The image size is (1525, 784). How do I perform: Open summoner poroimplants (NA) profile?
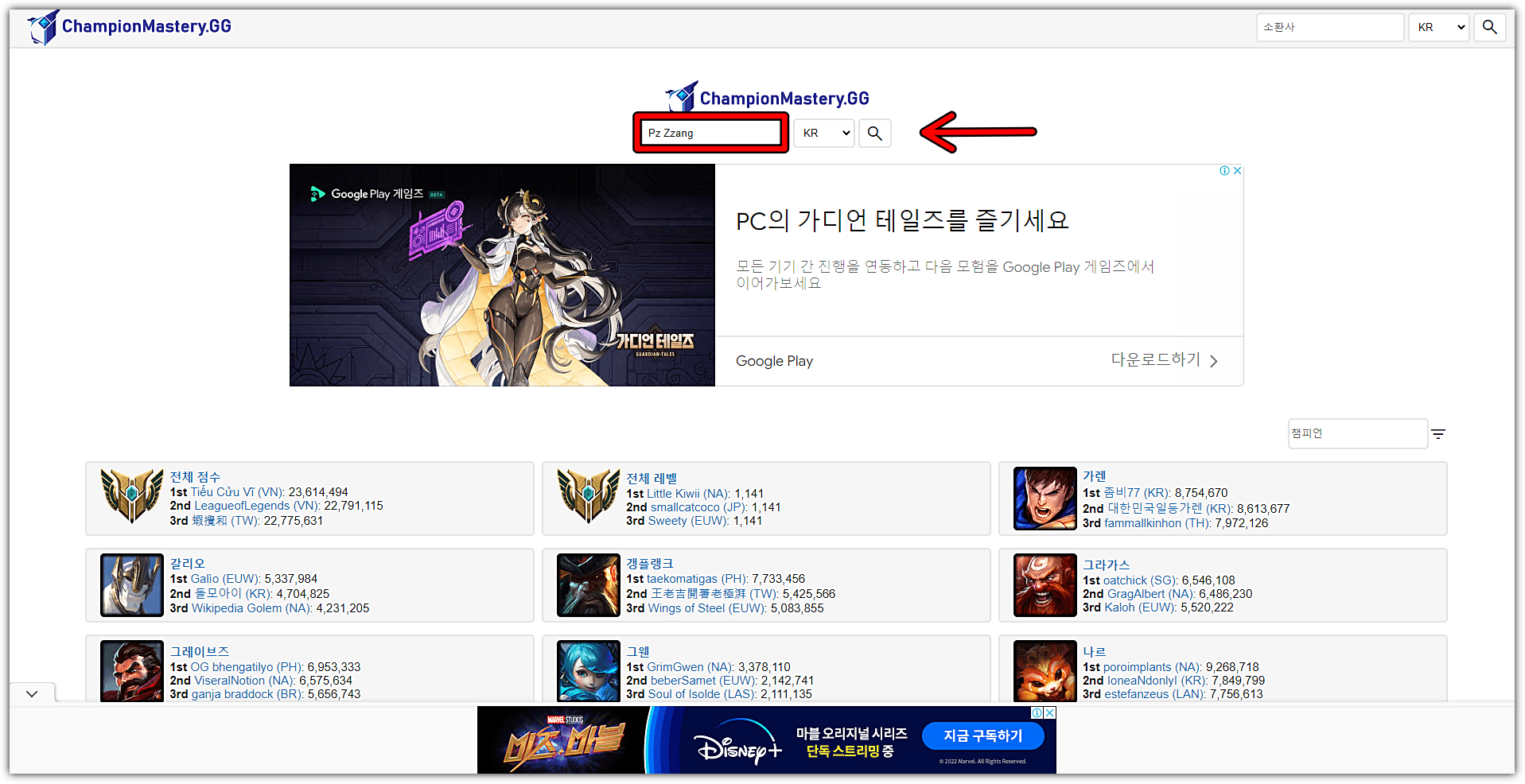[1153, 667]
